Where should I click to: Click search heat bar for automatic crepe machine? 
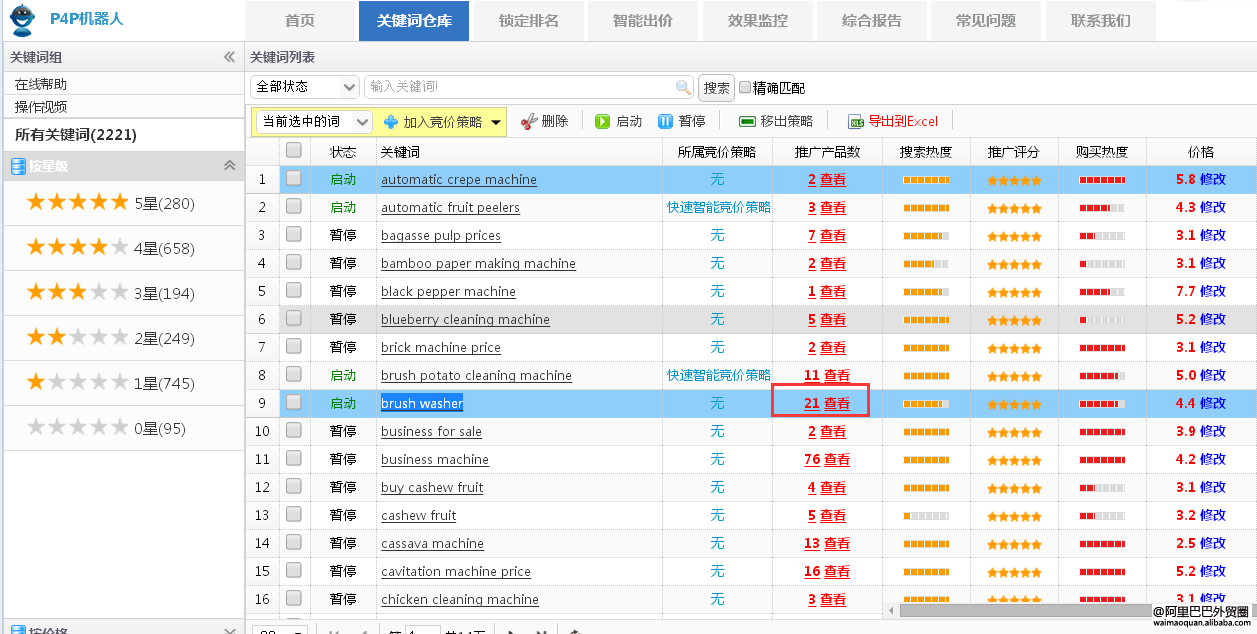click(x=926, y=181)
